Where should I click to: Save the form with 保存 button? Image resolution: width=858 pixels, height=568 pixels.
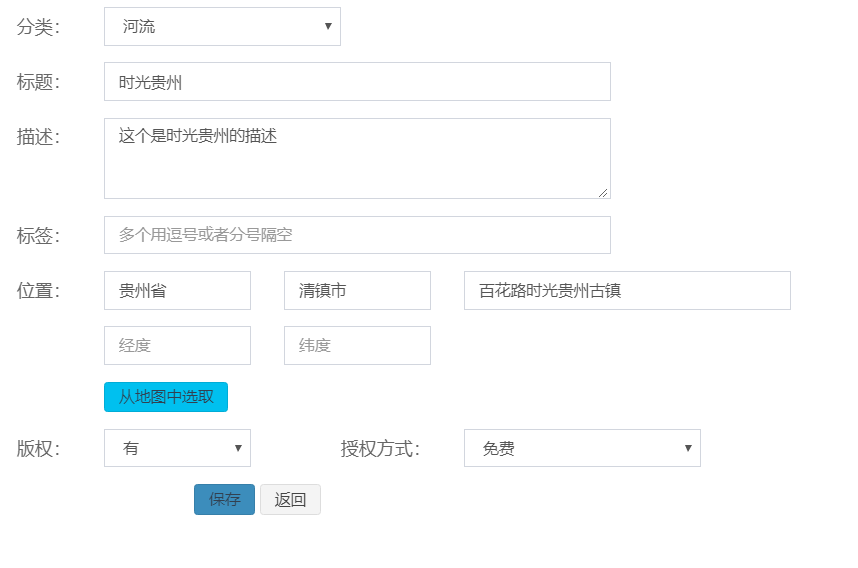(224, 500)
